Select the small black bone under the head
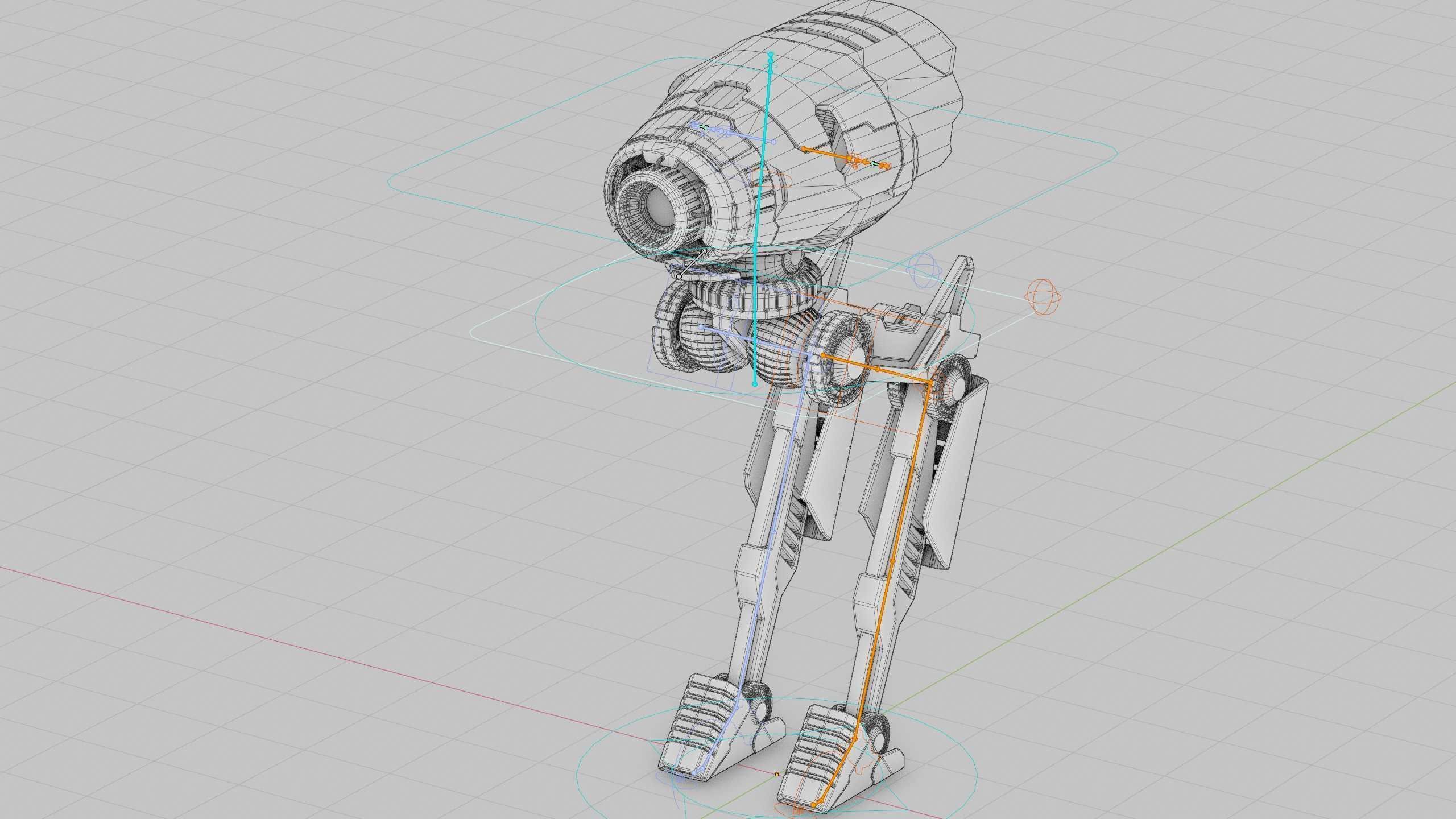This screenshot has width=1456, height=819. coord(690,264)
